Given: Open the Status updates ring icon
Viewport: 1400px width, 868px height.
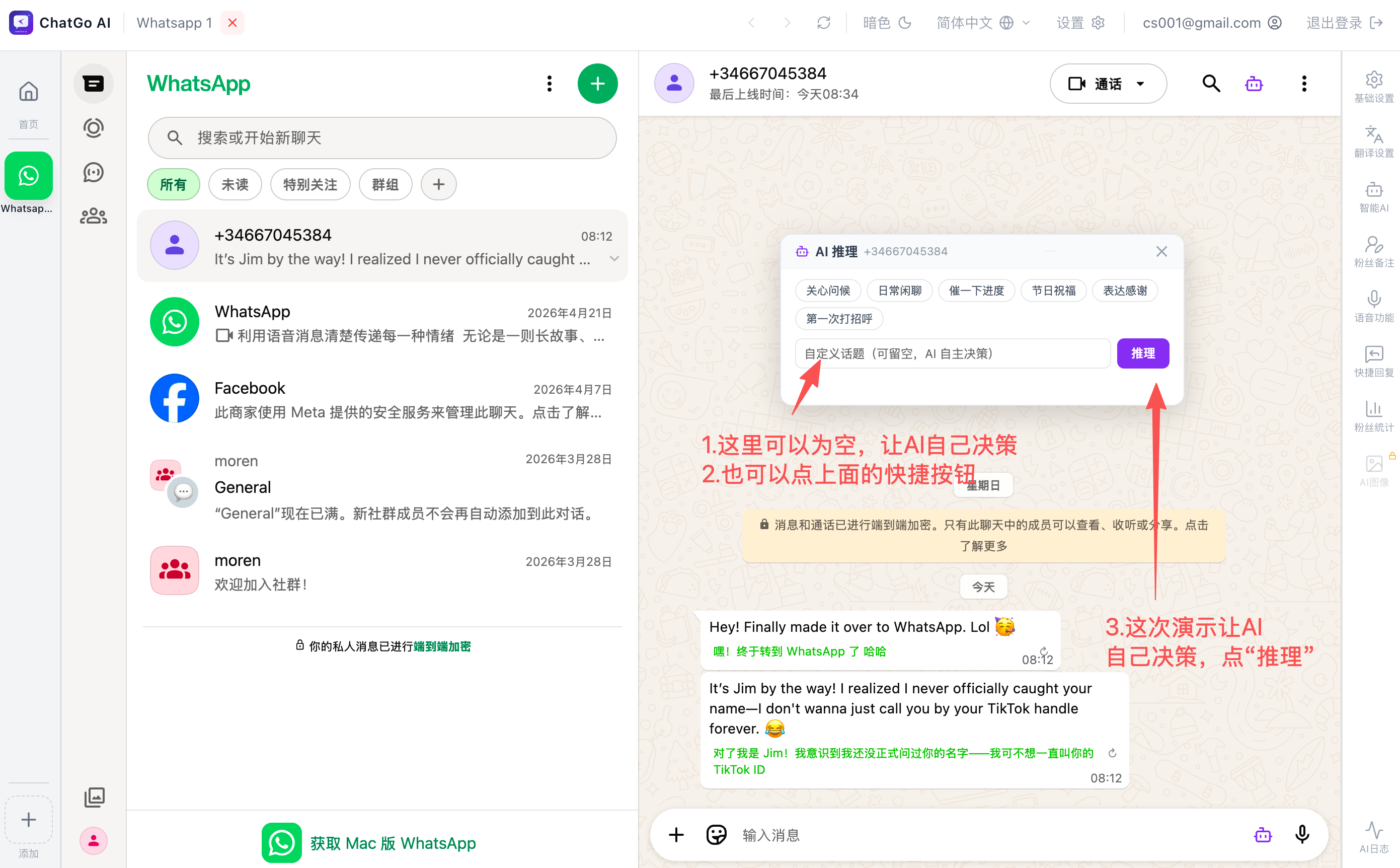Looking at the screenshot, I should tap(94, 127).
